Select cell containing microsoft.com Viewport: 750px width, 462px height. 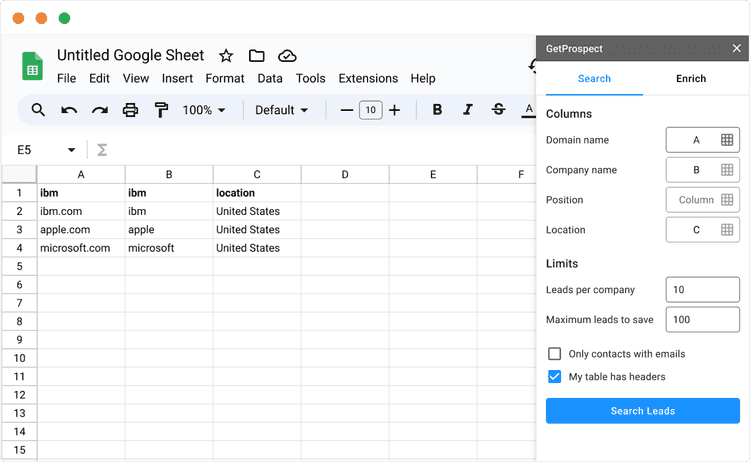click(x=81, y=248)
